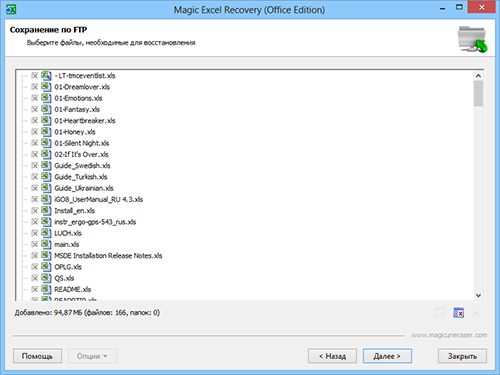
Task: Click the file icon beside Install_en.xls
Action: pos(46,210)
